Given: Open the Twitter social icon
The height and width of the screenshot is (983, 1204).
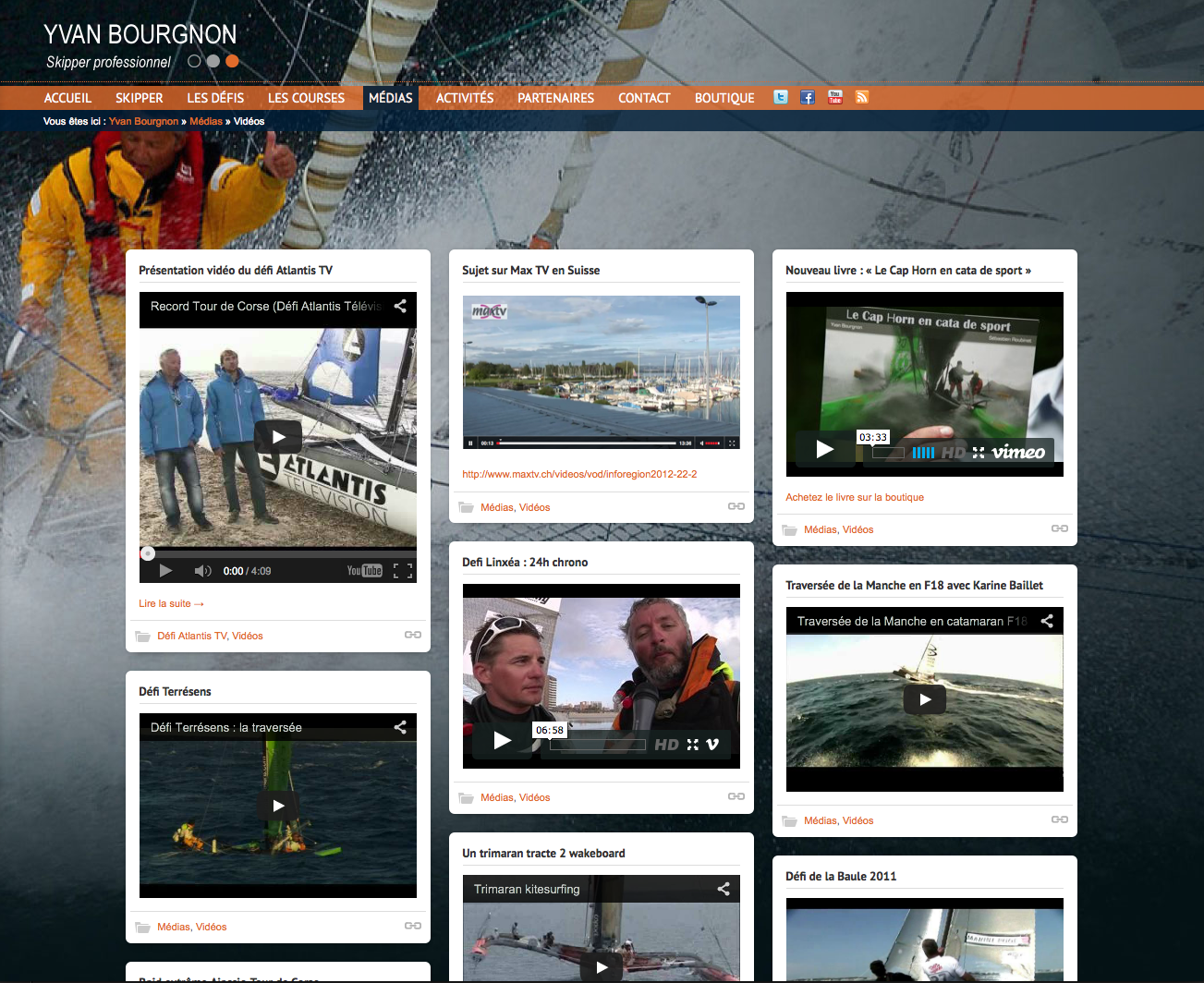Looking at the screenshot, I should (x=781, y=97).
